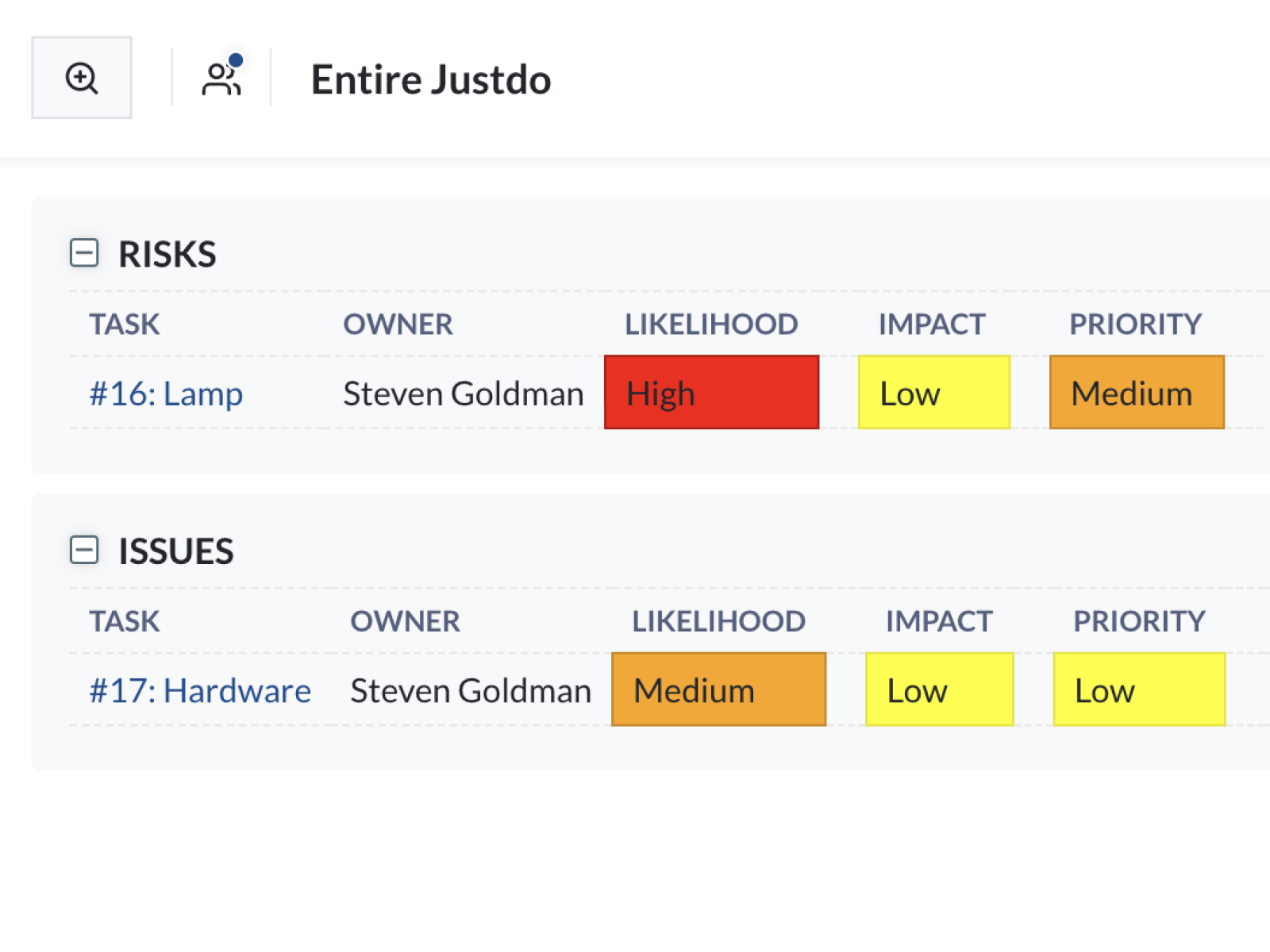
Task: Click the OWNER column header in Risks
Action: coord(398,324)
